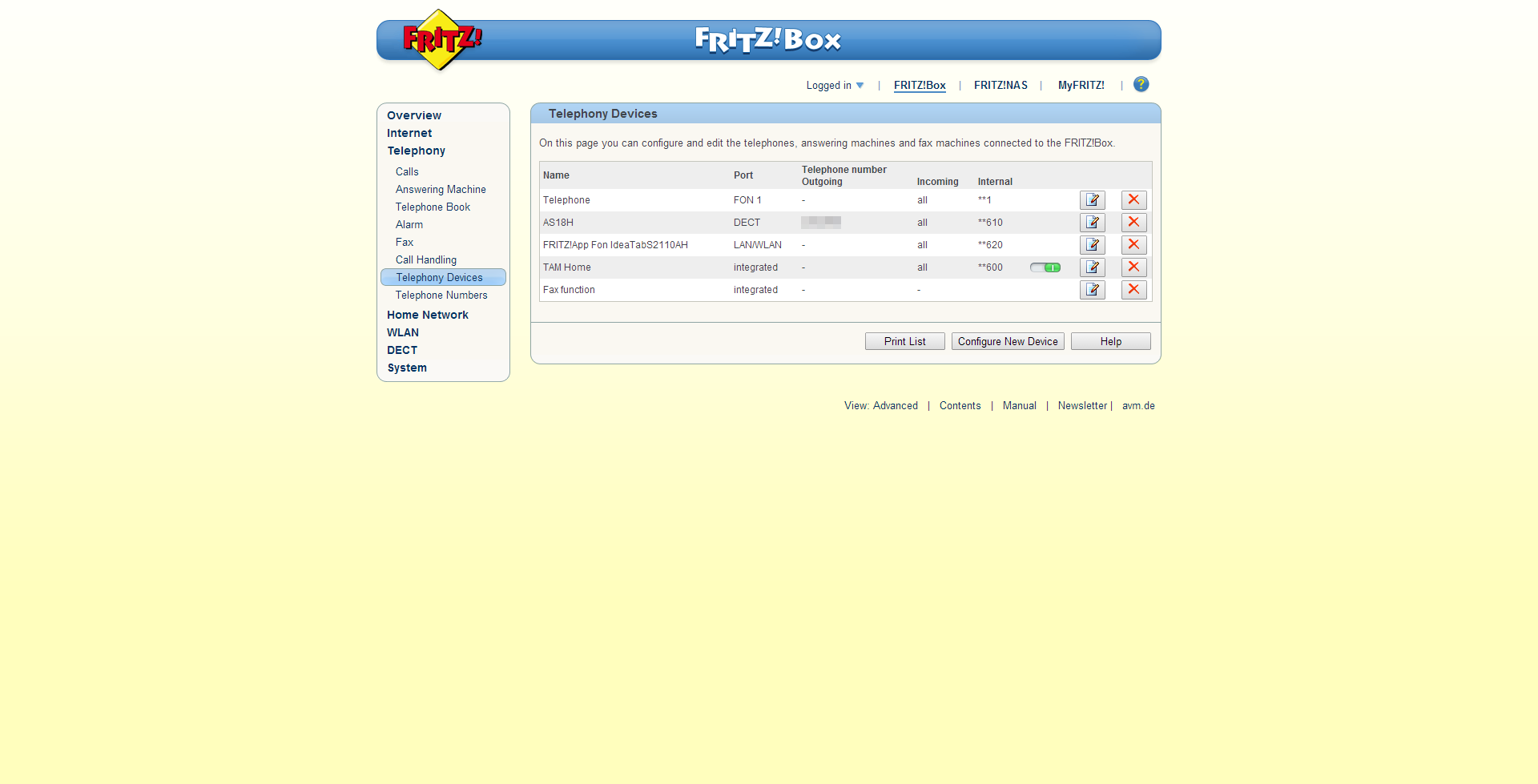This screenshot has height=784, width=1538.
Task: Click the TAM Home name
Action: pyautogui.click(x=567, y=267)
